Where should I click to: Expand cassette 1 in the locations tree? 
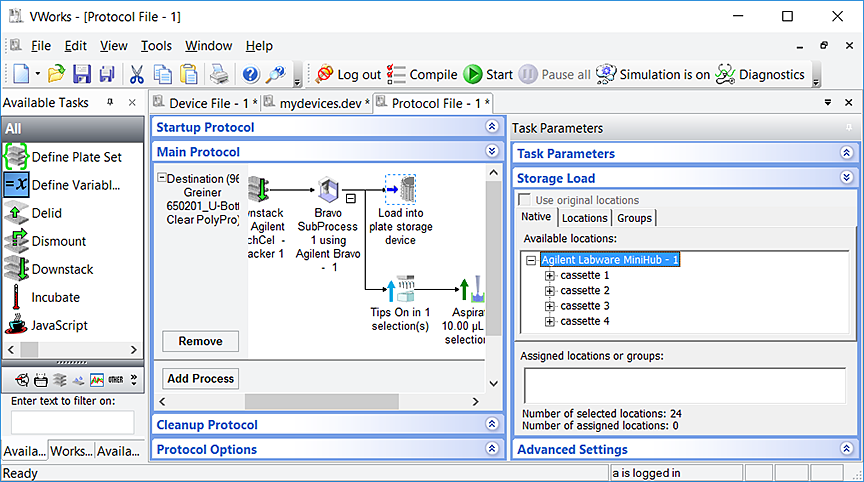(x=550, y=275)
